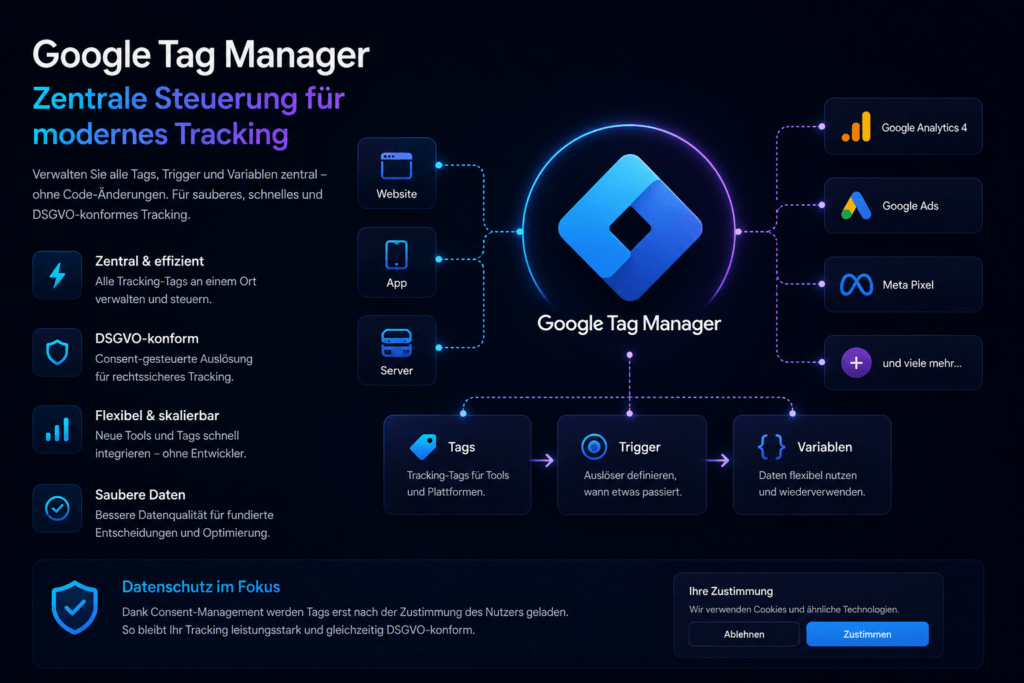Click the Wir verwenden Cookies notice text
The image size is (1024, 683).
(794, 609)
